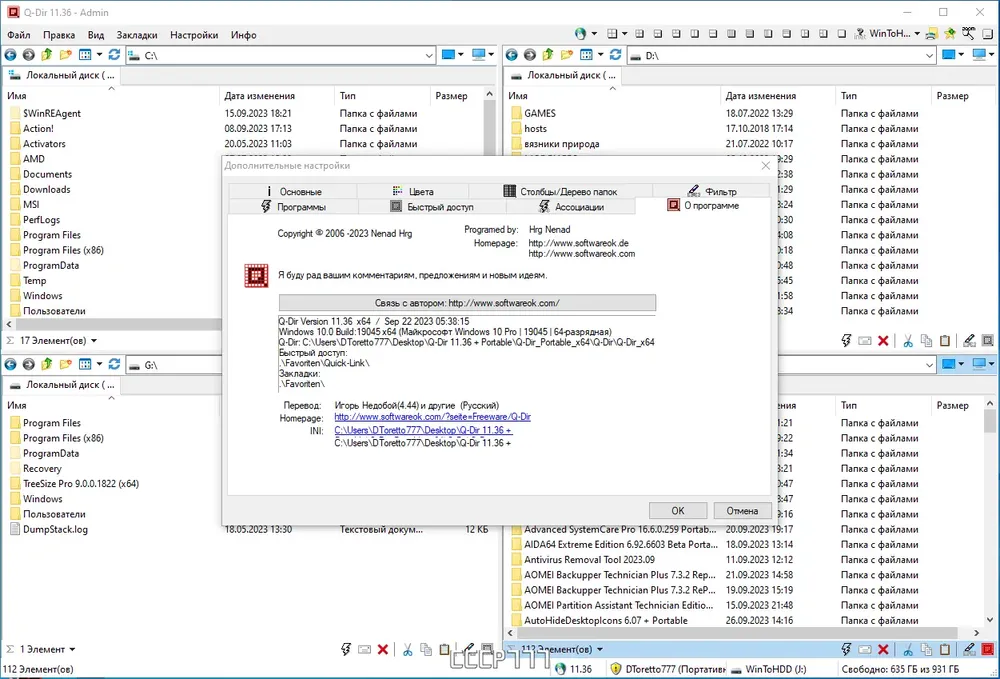Open the view mode dropdown in G:\ pane
Image resolution: width=1000 pixels, height=679 pixels.
[99, 365]
